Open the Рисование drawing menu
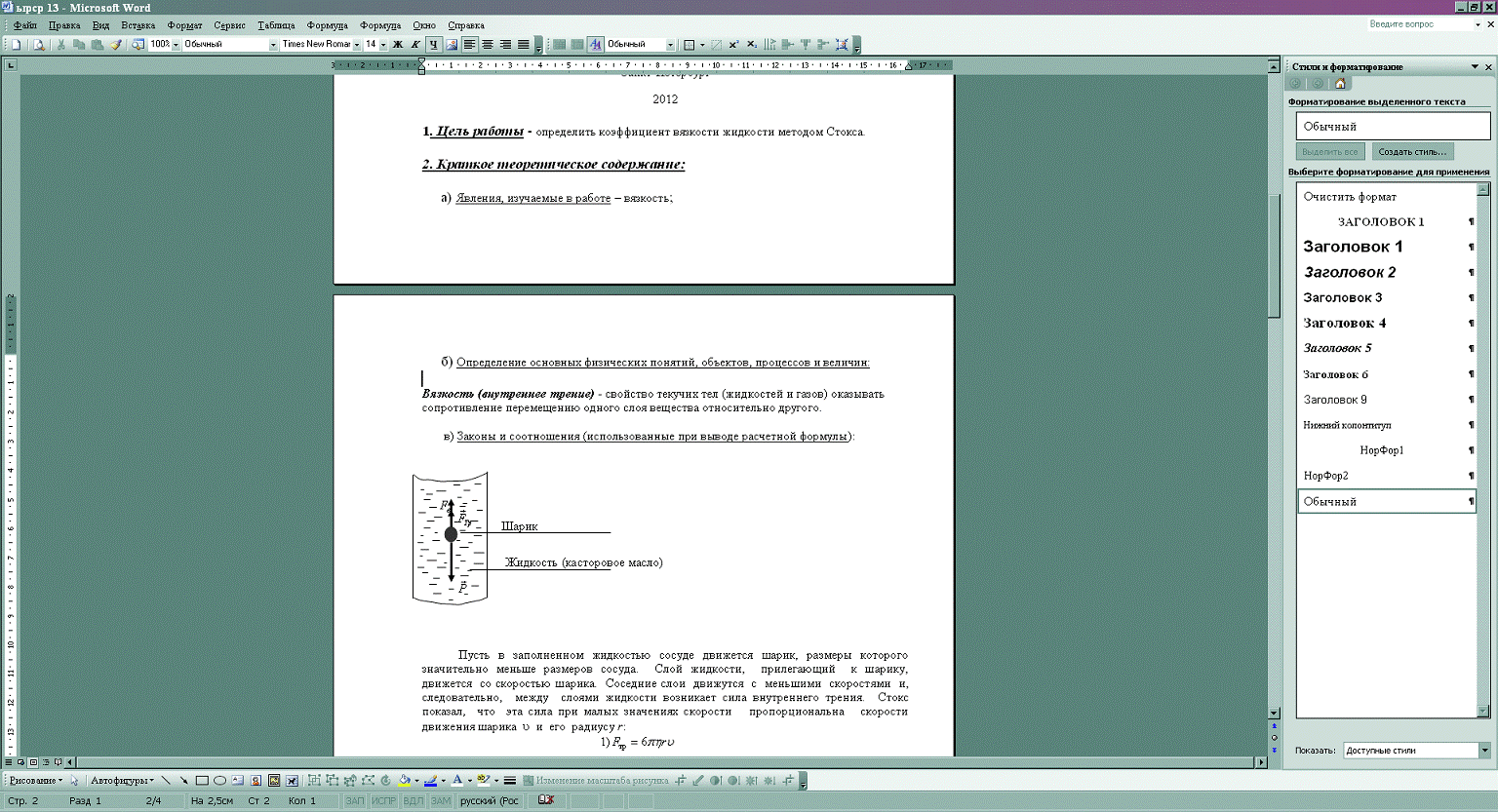 (35, 781)
